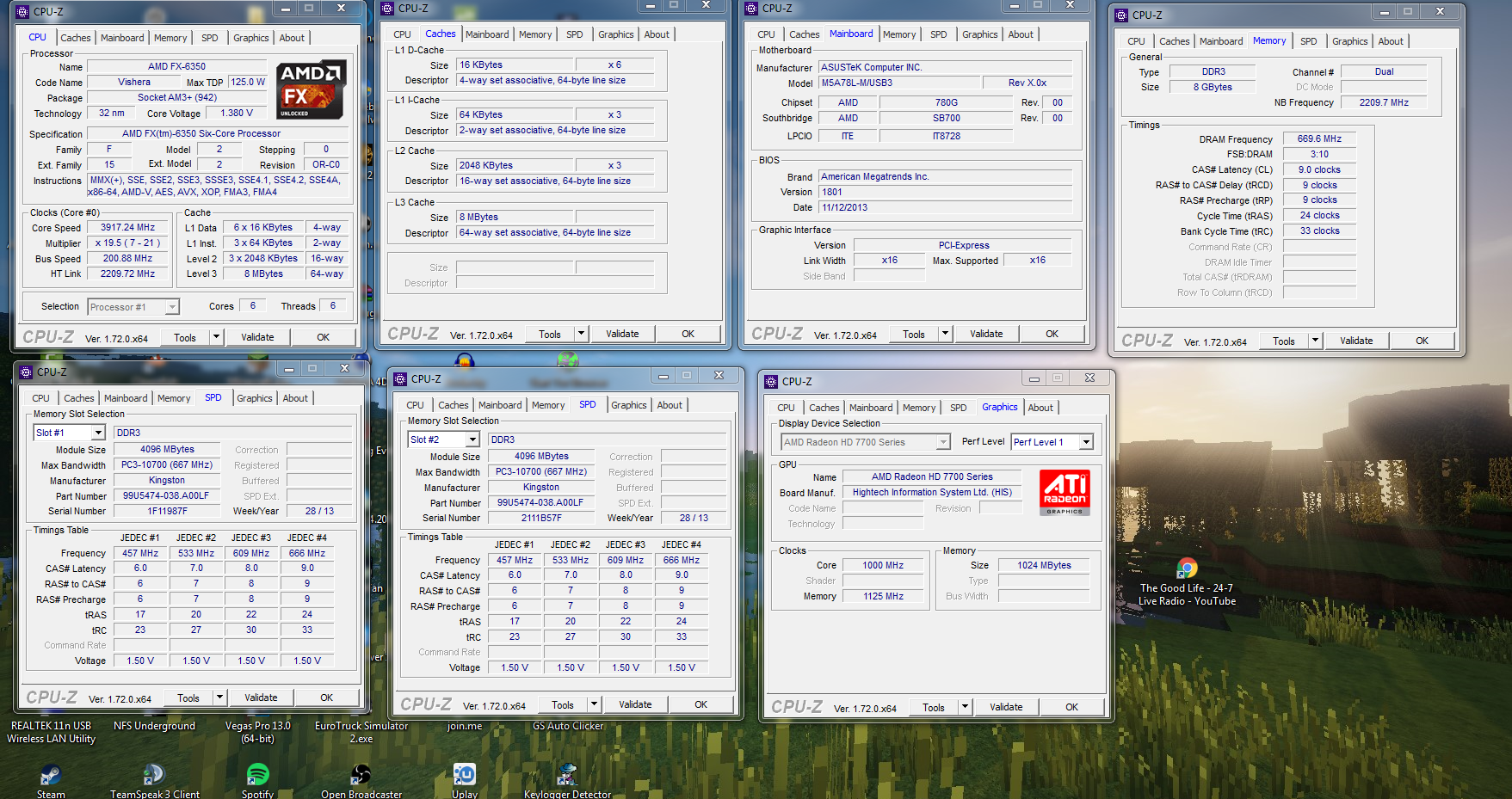Select the Vegas Pro 13.0 desktop shortcut
Viewport: 1512px width, 799px height.
(x=258, y=732)
